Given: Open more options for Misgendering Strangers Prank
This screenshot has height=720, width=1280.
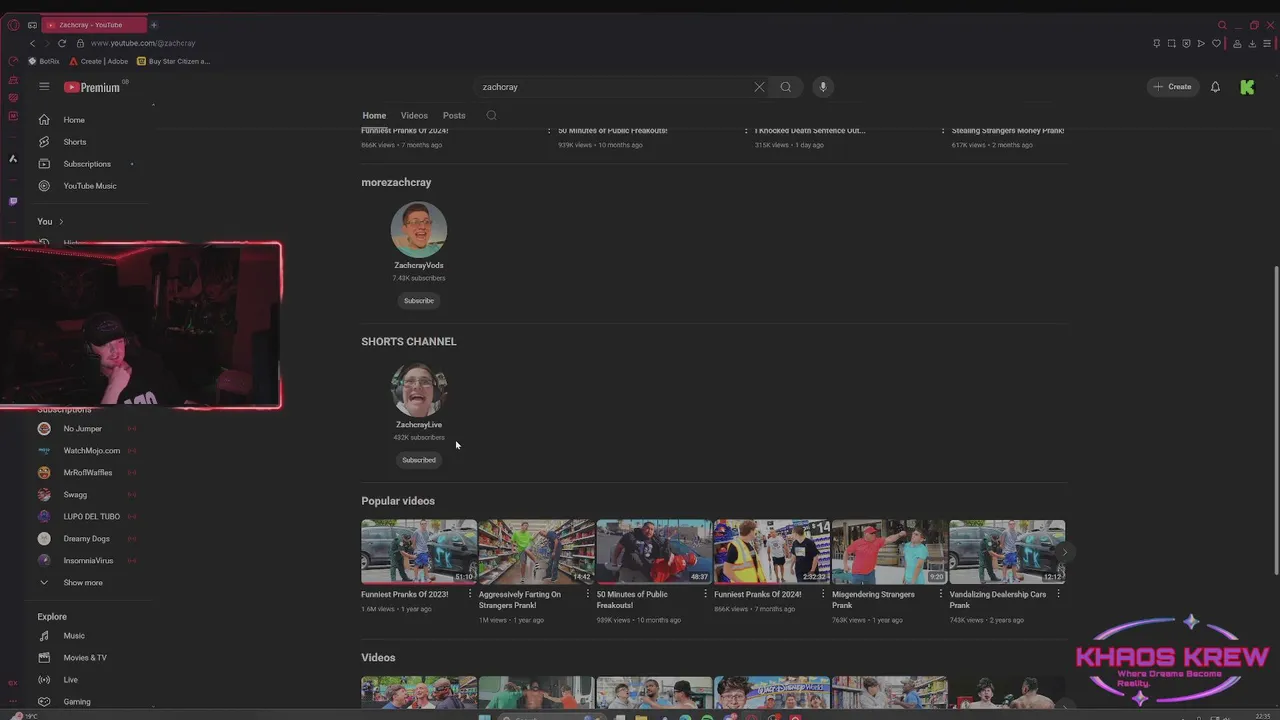Looking at the screenshot, I should 941,594.
